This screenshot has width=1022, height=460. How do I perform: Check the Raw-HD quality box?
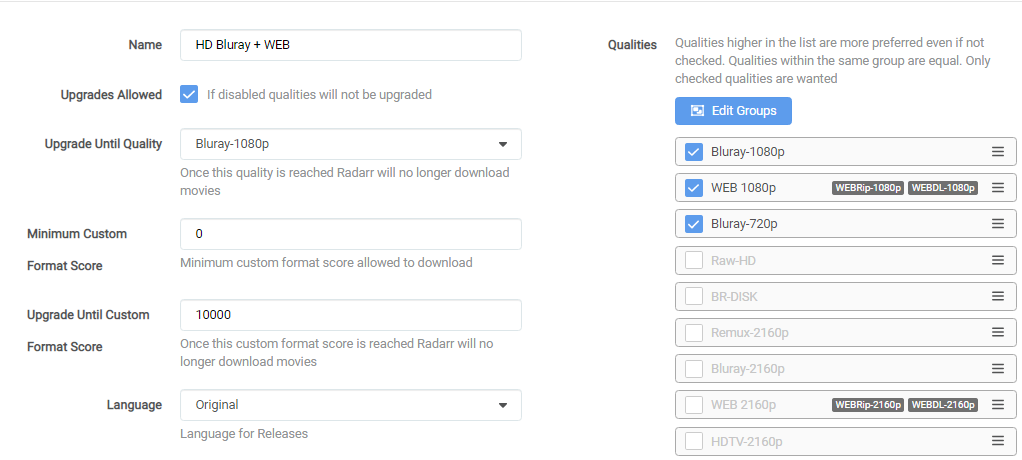click(694, 260)
